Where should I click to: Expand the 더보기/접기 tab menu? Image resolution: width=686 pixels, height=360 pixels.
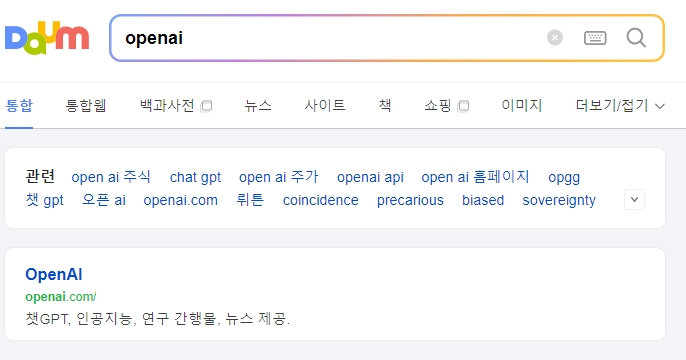coord(620,106)
